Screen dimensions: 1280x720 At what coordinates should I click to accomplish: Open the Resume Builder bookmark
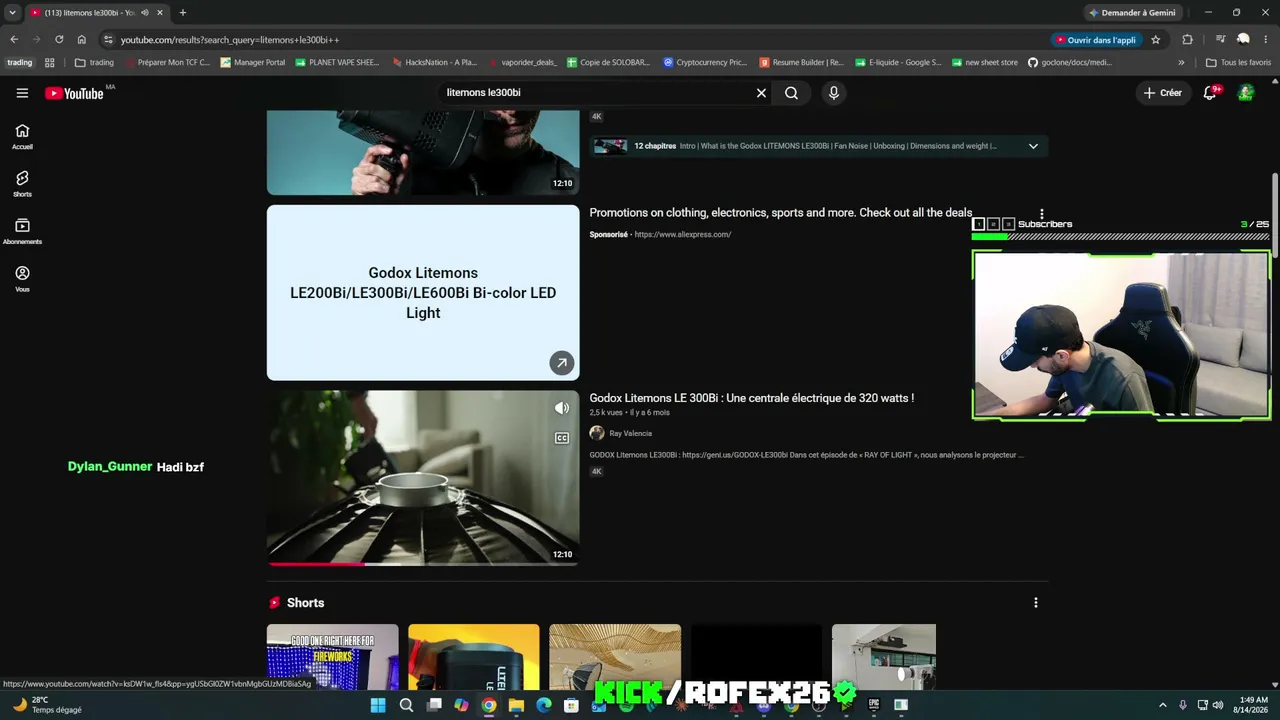coord(801,62)
